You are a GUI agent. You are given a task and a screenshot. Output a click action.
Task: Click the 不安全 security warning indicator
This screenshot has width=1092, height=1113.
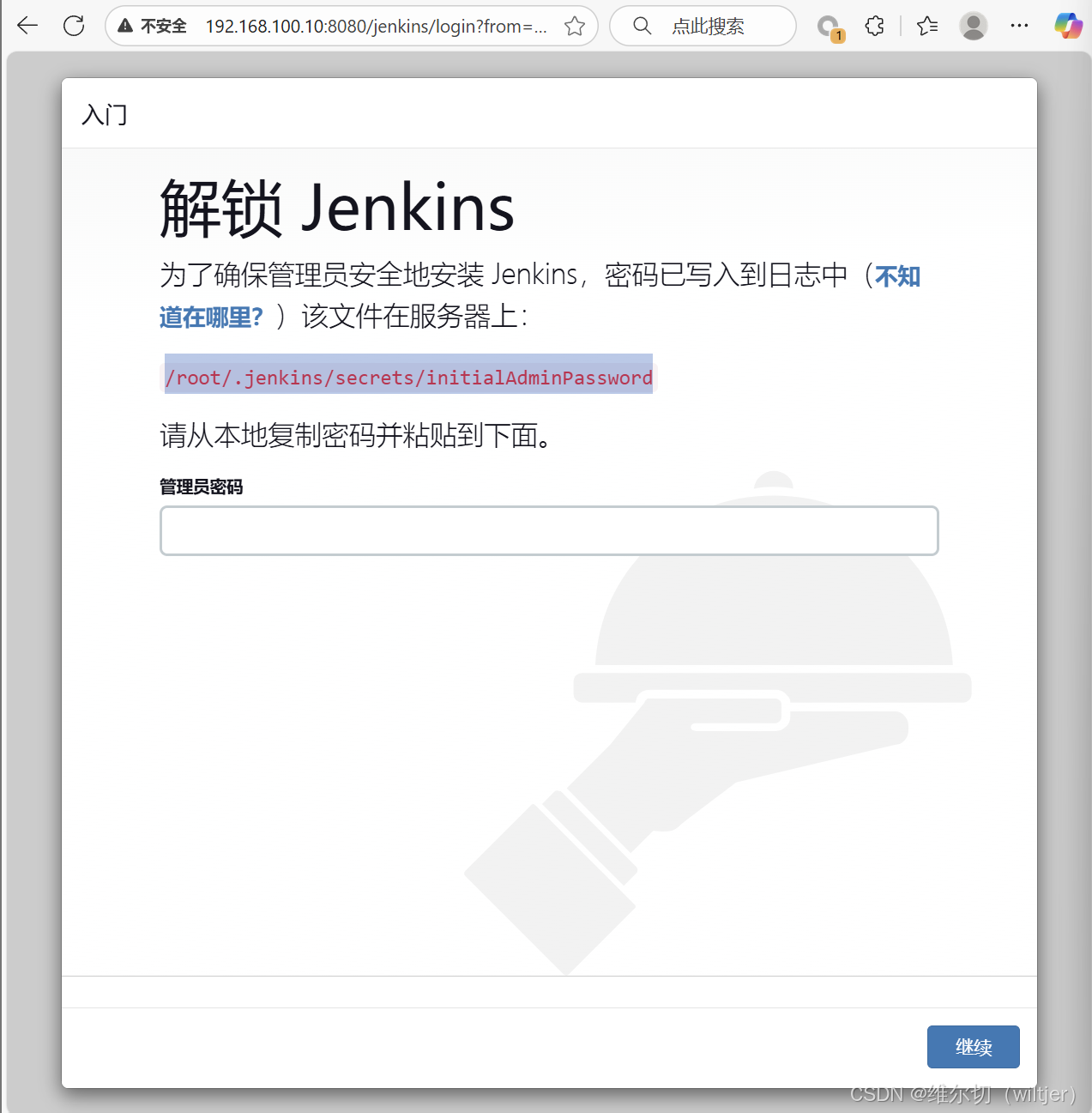(152, 26)
